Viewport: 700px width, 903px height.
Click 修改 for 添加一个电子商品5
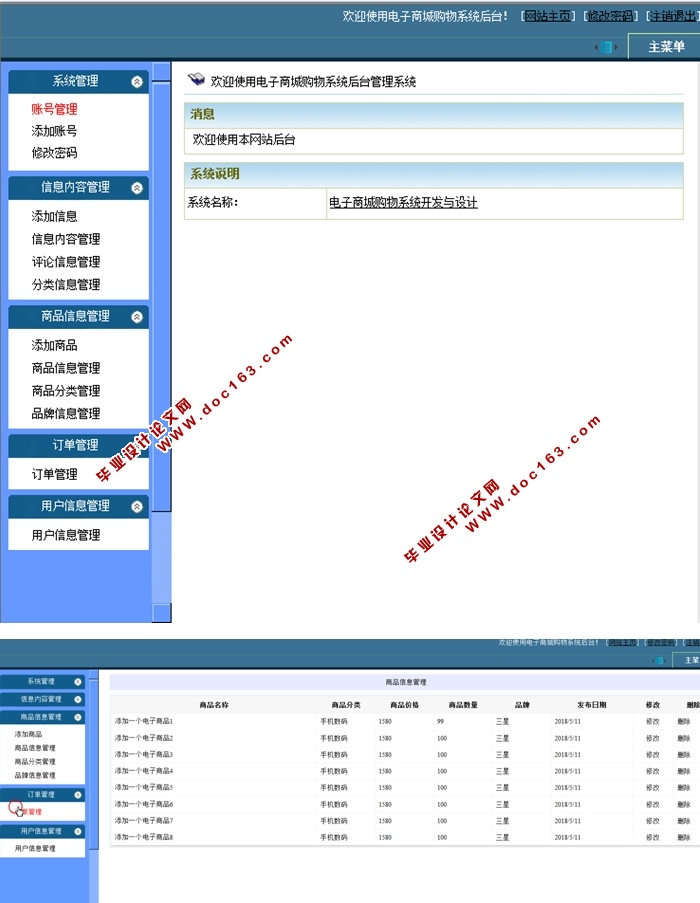click(x=652, y=787)
